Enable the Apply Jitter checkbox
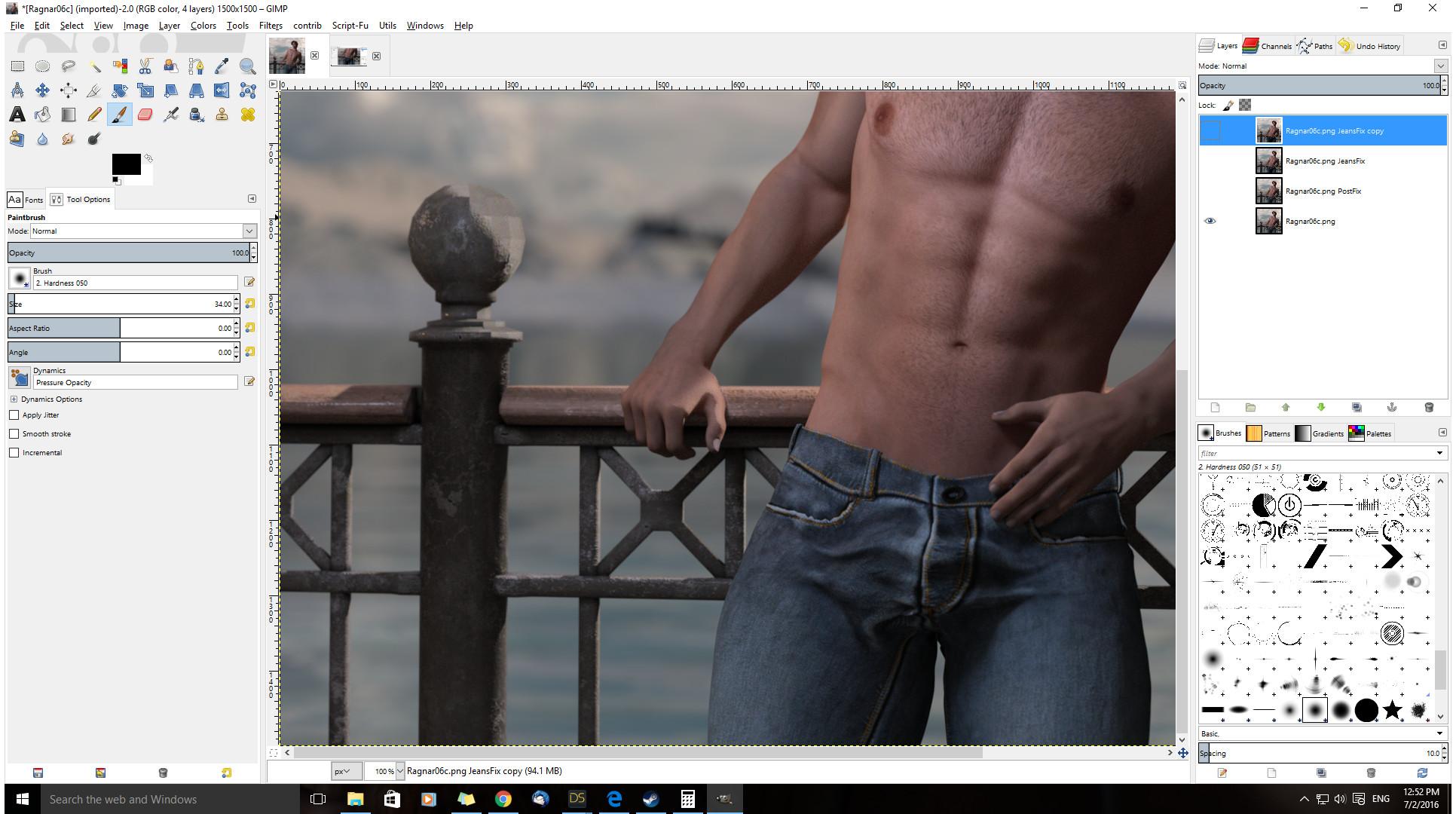1456x814 pixels. (14, 415)
